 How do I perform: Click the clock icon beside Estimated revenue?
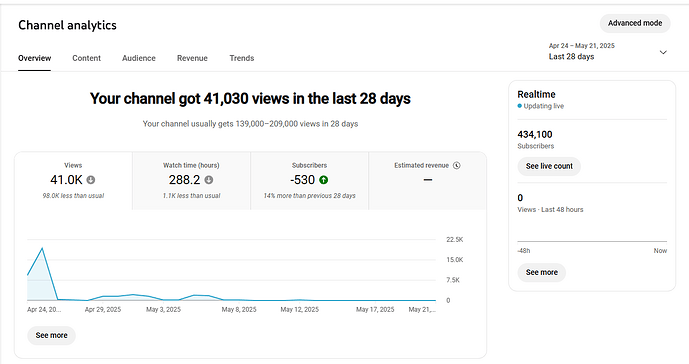(x=457, y=165)
